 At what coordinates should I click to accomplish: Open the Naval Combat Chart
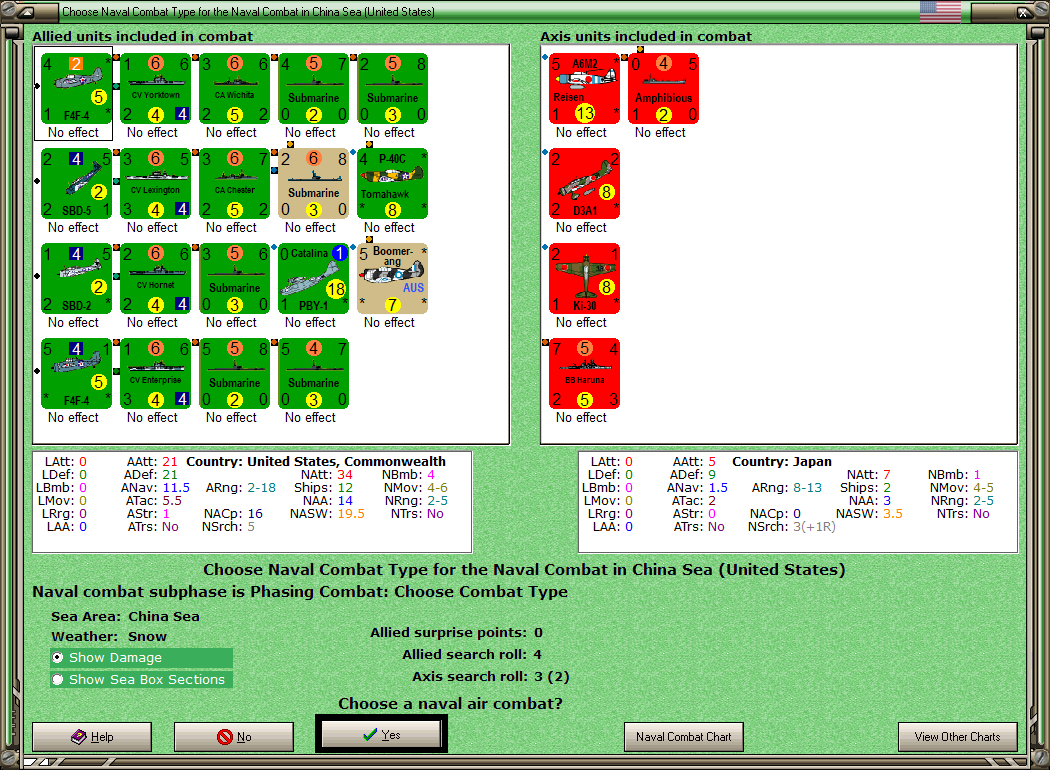(x=683, y=737)
